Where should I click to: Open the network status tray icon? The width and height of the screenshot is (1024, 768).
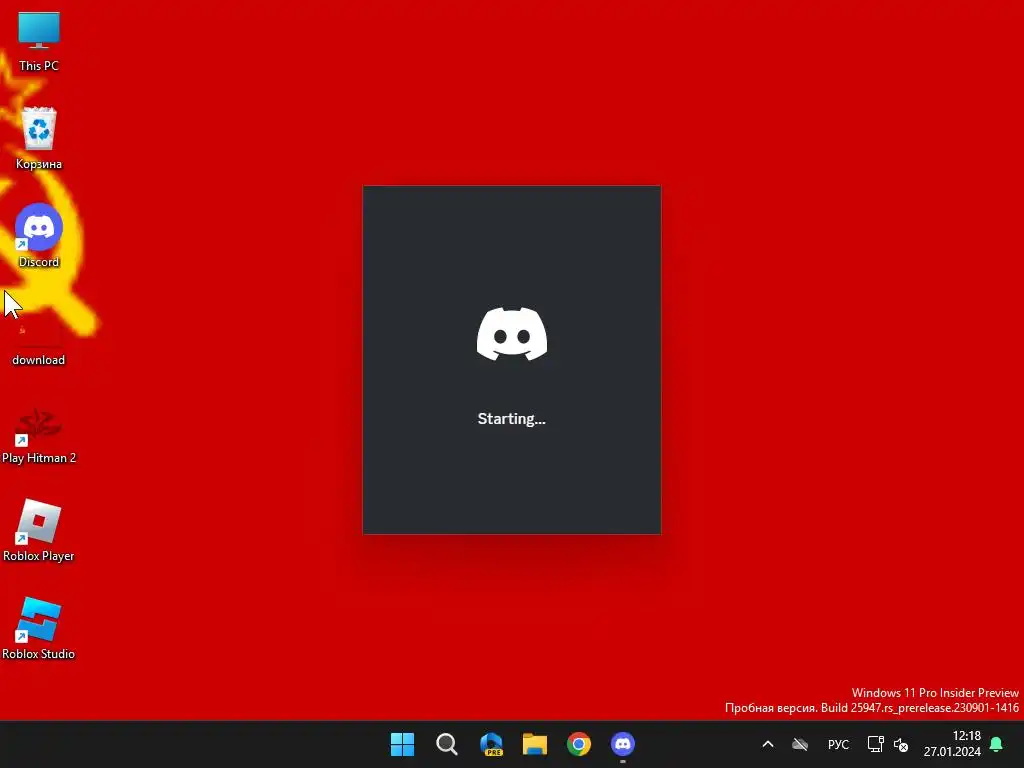pos(875,744)
